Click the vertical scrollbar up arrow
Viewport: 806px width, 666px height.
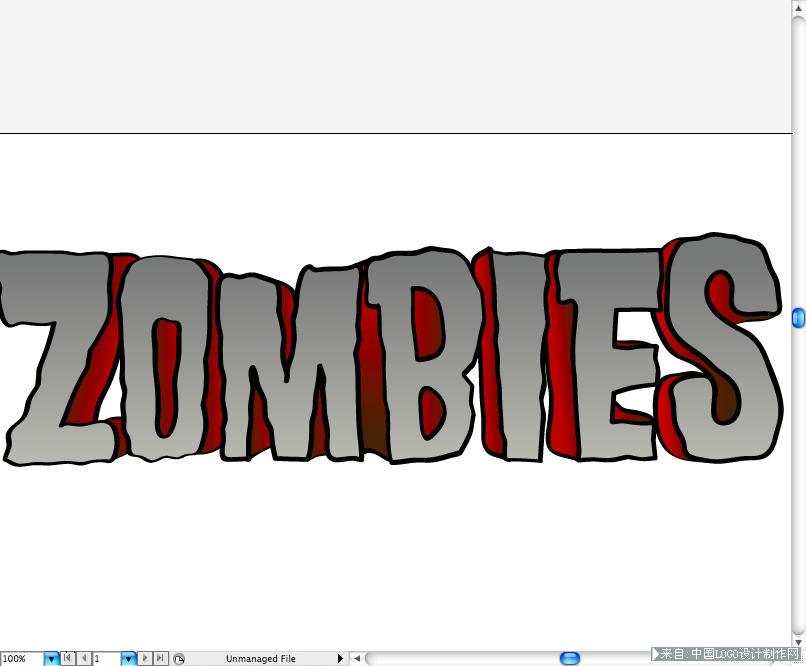[x=798, y=7]
